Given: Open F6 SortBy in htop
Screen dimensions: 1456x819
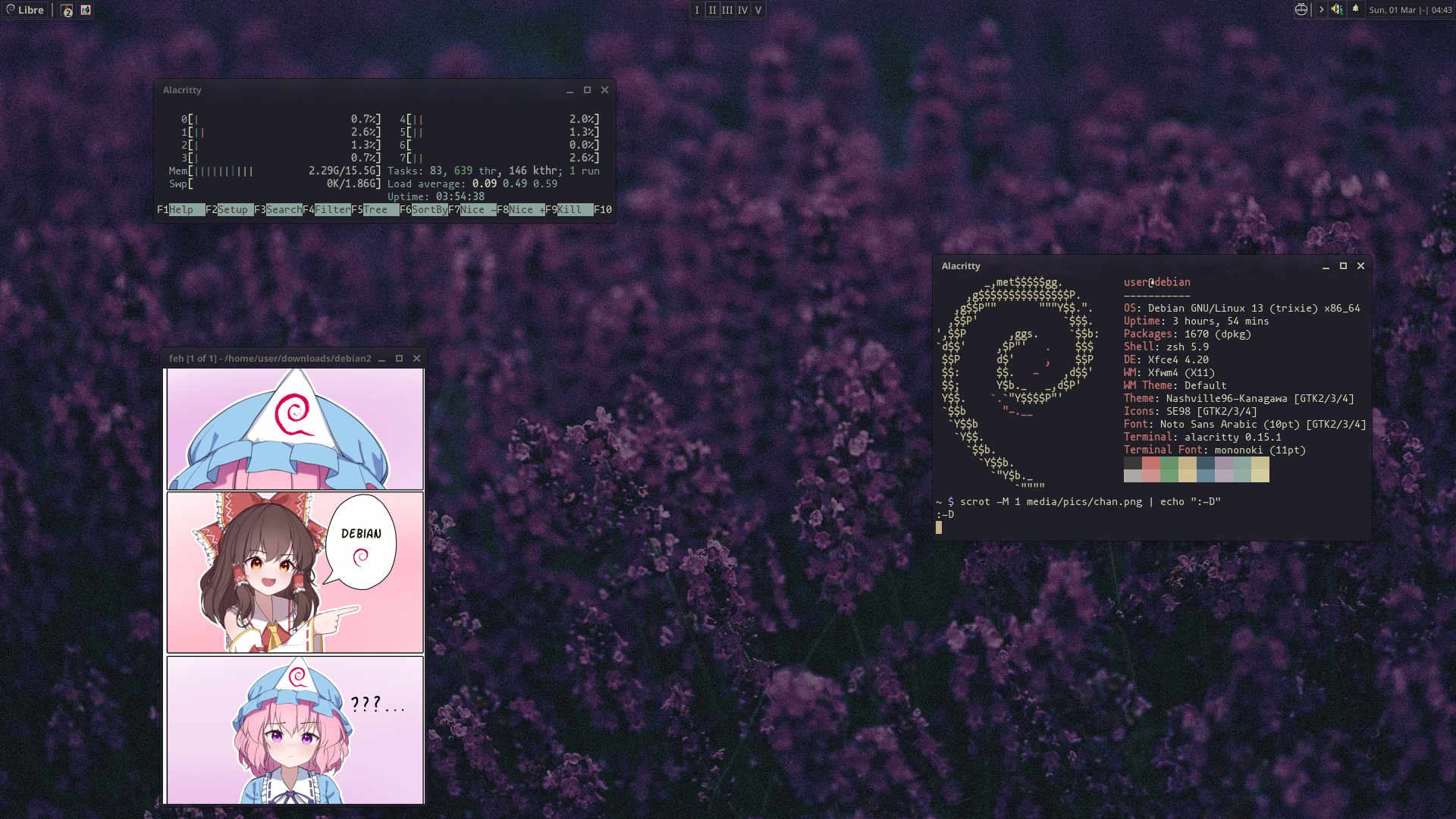Looking at the screenshot, I should point(428,210).
